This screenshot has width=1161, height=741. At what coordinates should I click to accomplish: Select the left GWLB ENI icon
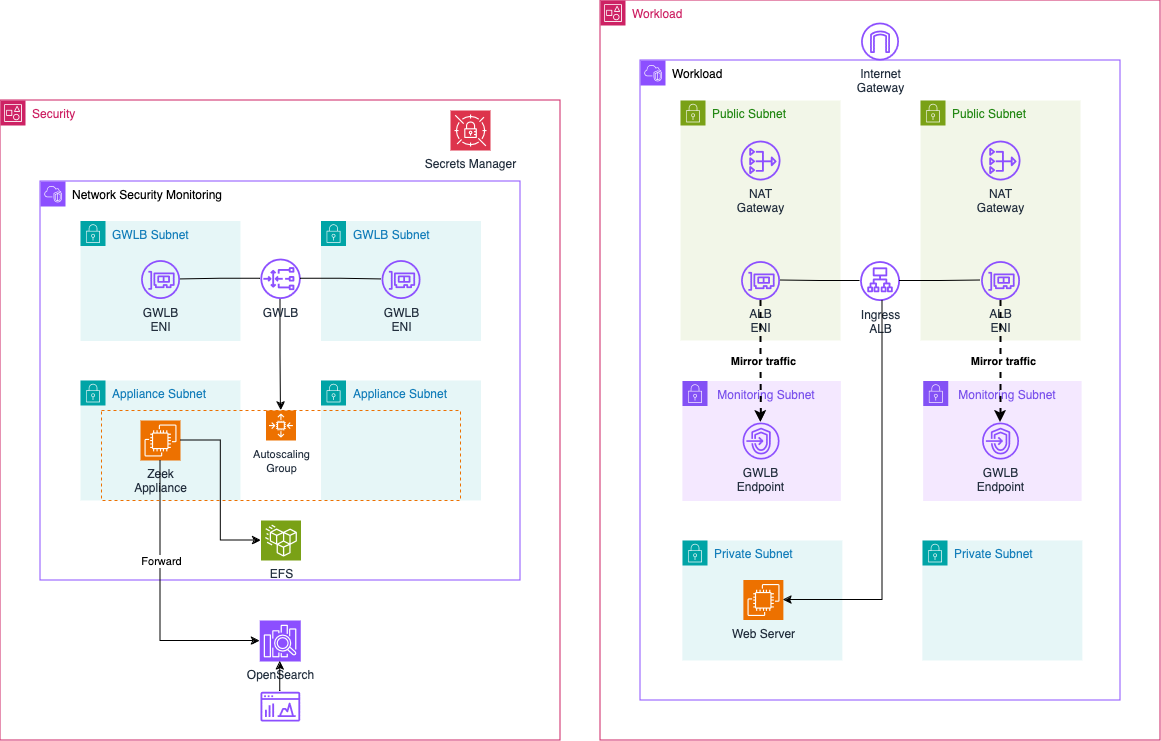tap(160, 279)
